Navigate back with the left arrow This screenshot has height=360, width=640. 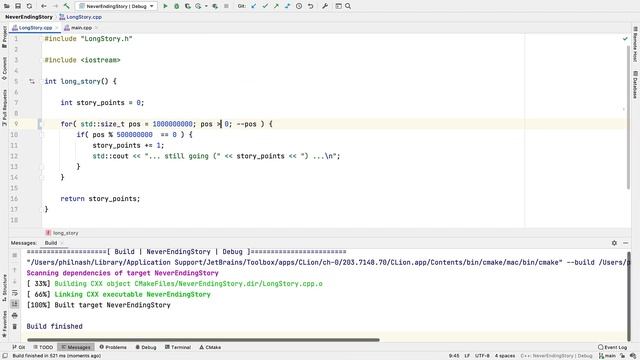coord(44,6)
